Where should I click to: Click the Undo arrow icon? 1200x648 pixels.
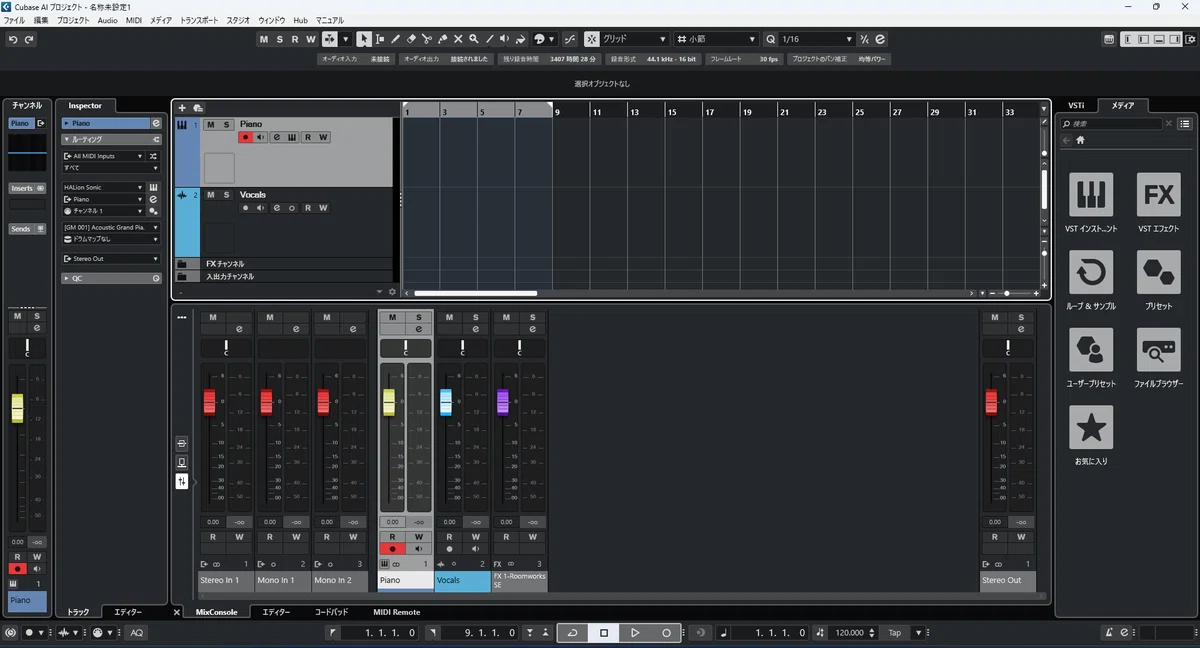13,39
